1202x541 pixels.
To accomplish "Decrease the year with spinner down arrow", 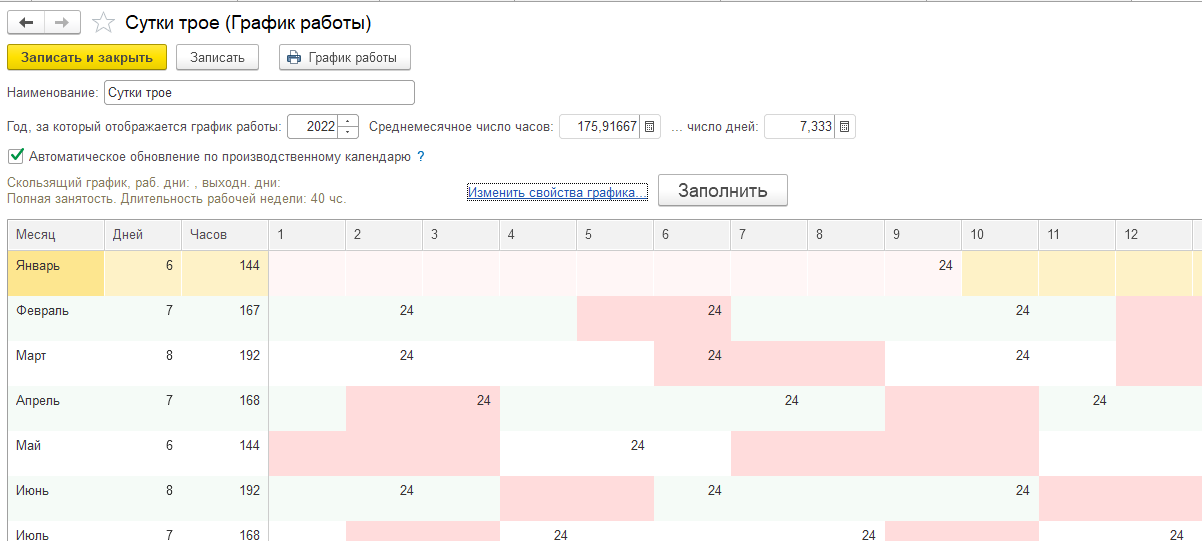I will click(x=348, y=133).
